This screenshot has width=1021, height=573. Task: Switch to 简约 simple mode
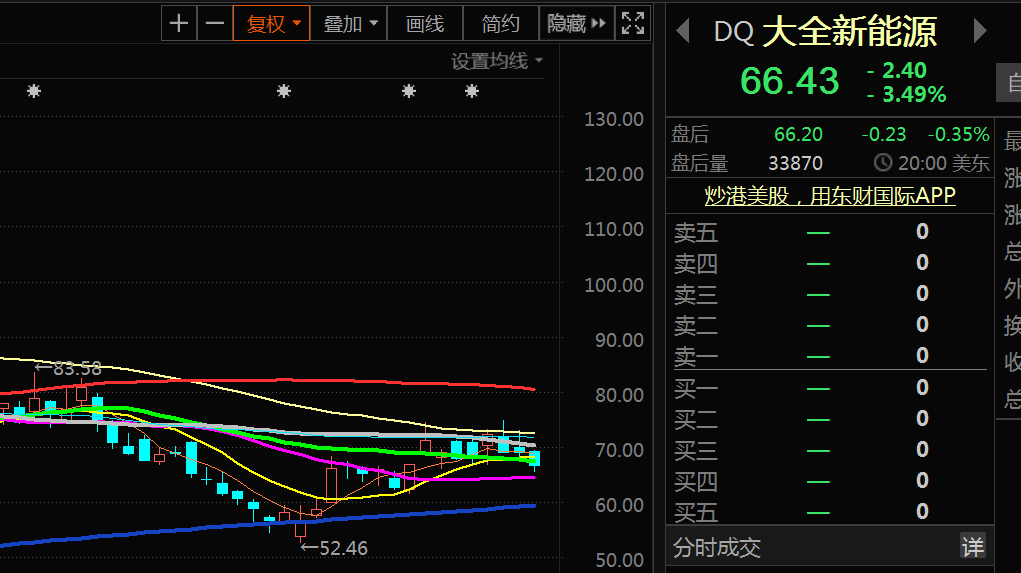pyautogui.click(x=501, y=24)
